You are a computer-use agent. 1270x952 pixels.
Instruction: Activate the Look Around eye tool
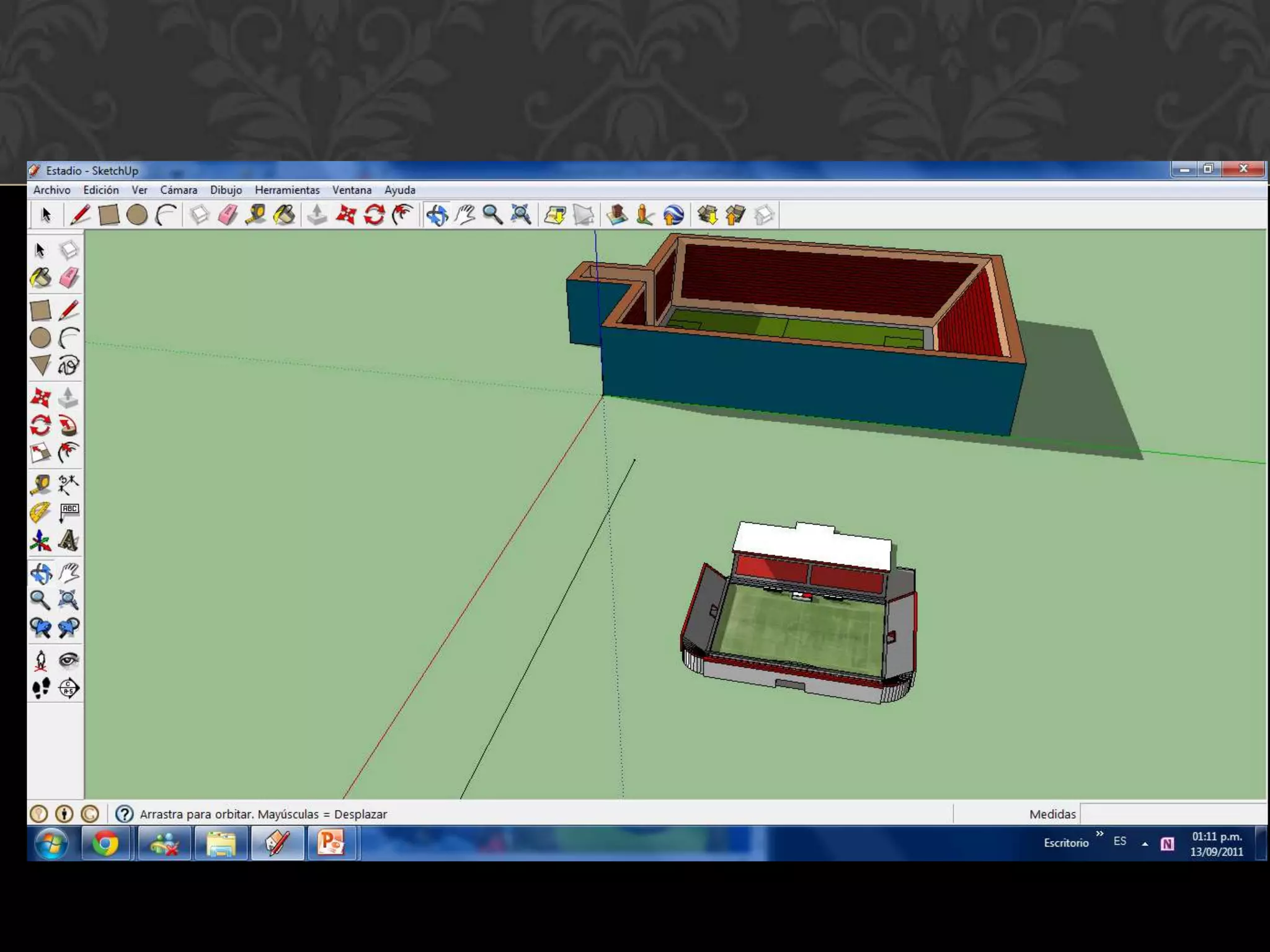point(69,661)
